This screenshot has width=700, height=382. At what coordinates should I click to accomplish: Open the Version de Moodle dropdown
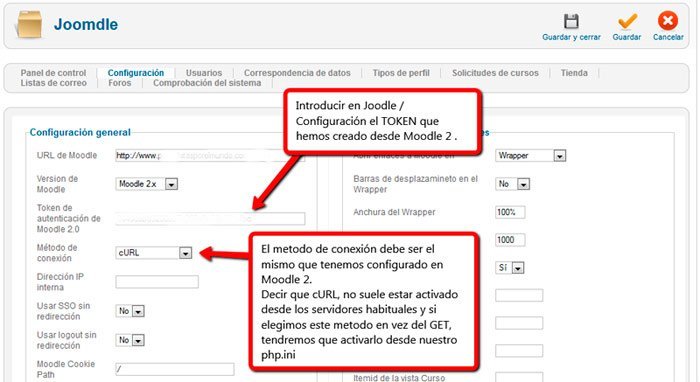[146, 184]
